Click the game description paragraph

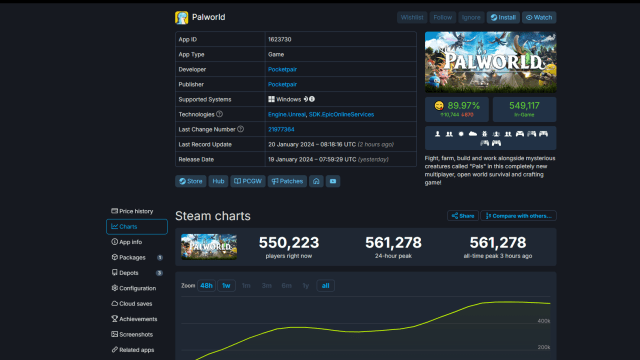(x=490, y=170)
